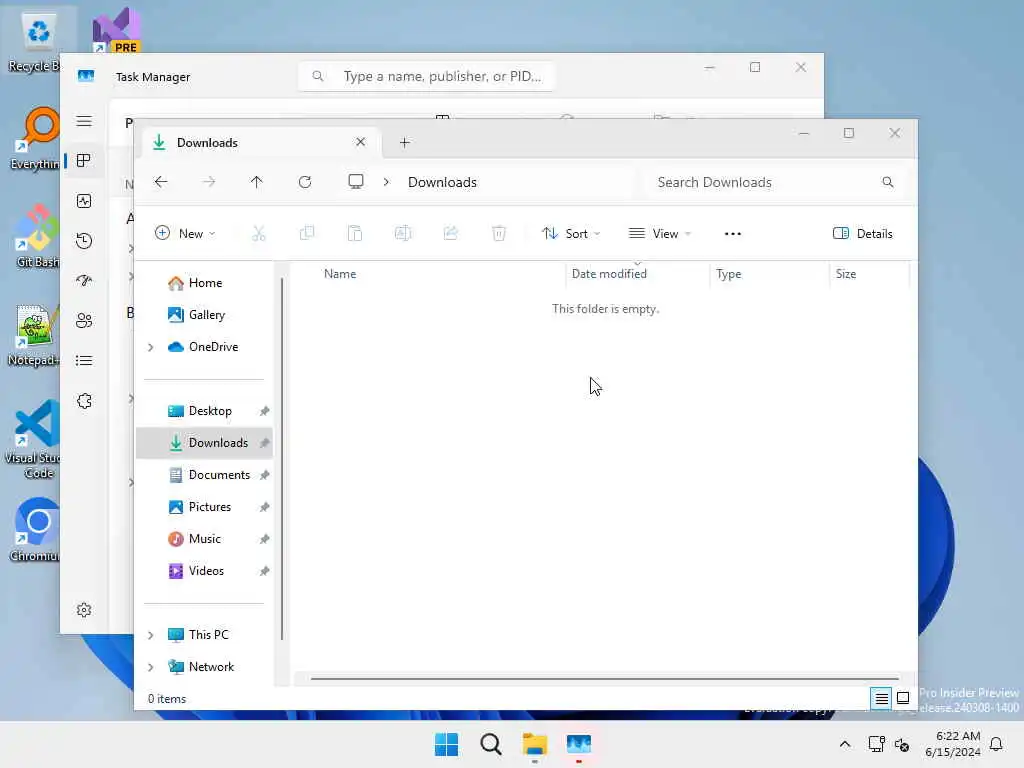
Task: Open notification bell in taskbar
Action: point(997,744)
